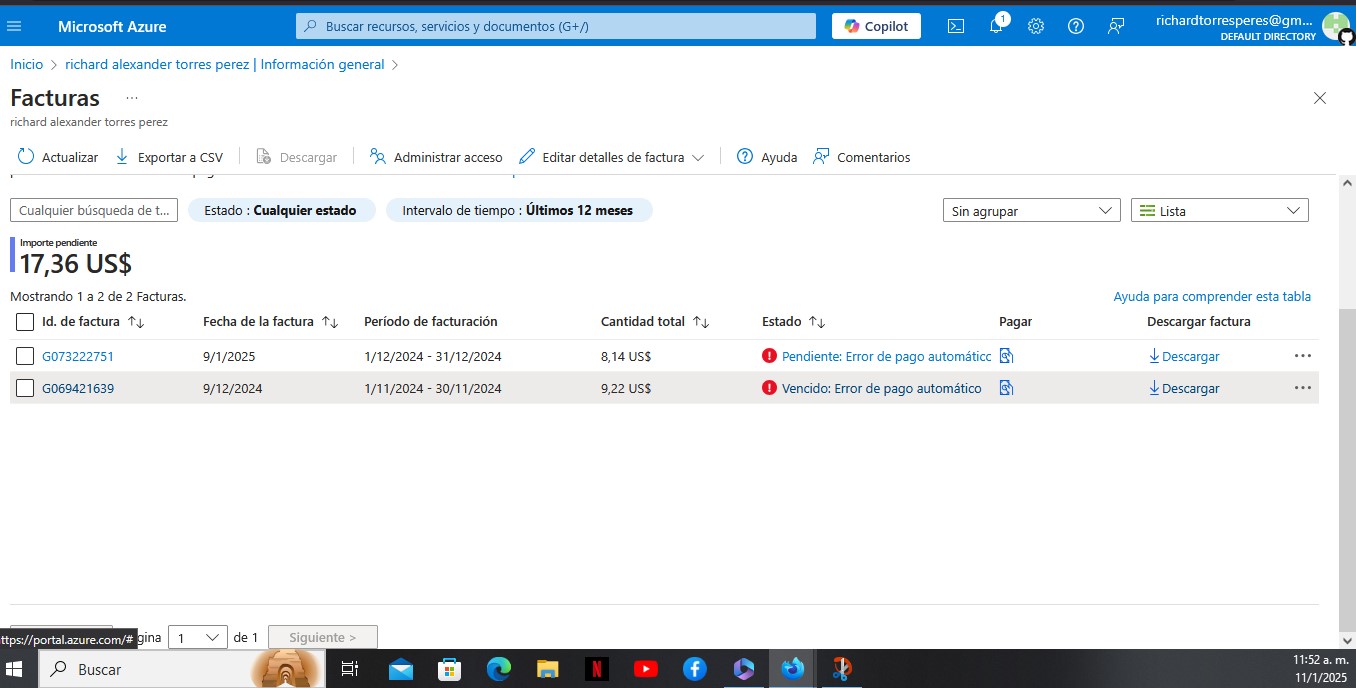Open the page number dropdown
This screenshot has width=1356, height=688.
coord(198,637)
